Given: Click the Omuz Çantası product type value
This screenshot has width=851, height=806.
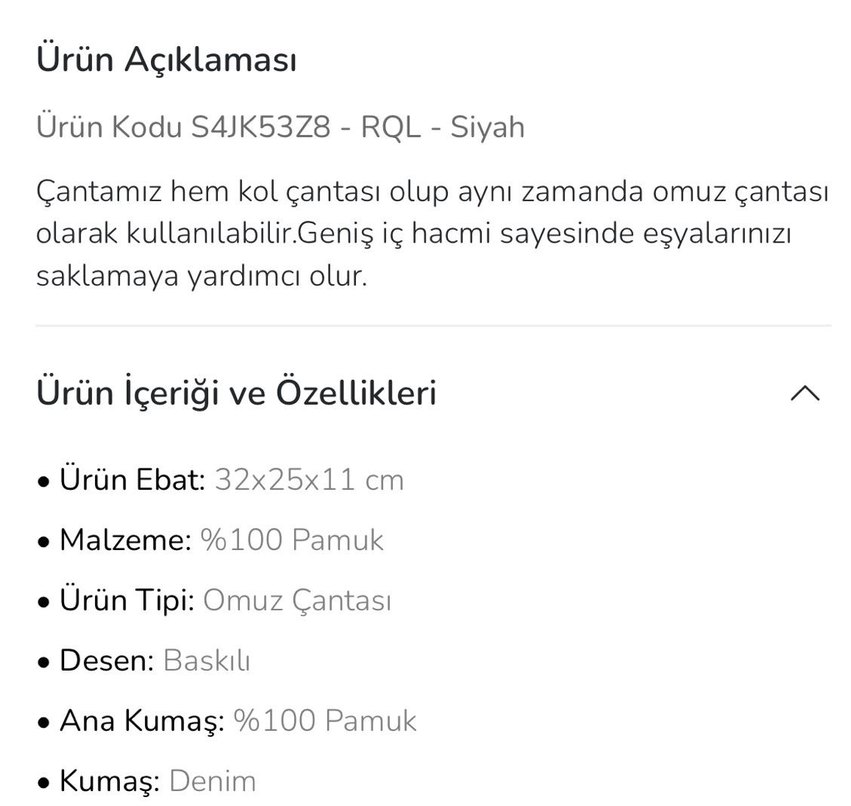Looking at the screenshot, I should (299, 601).
